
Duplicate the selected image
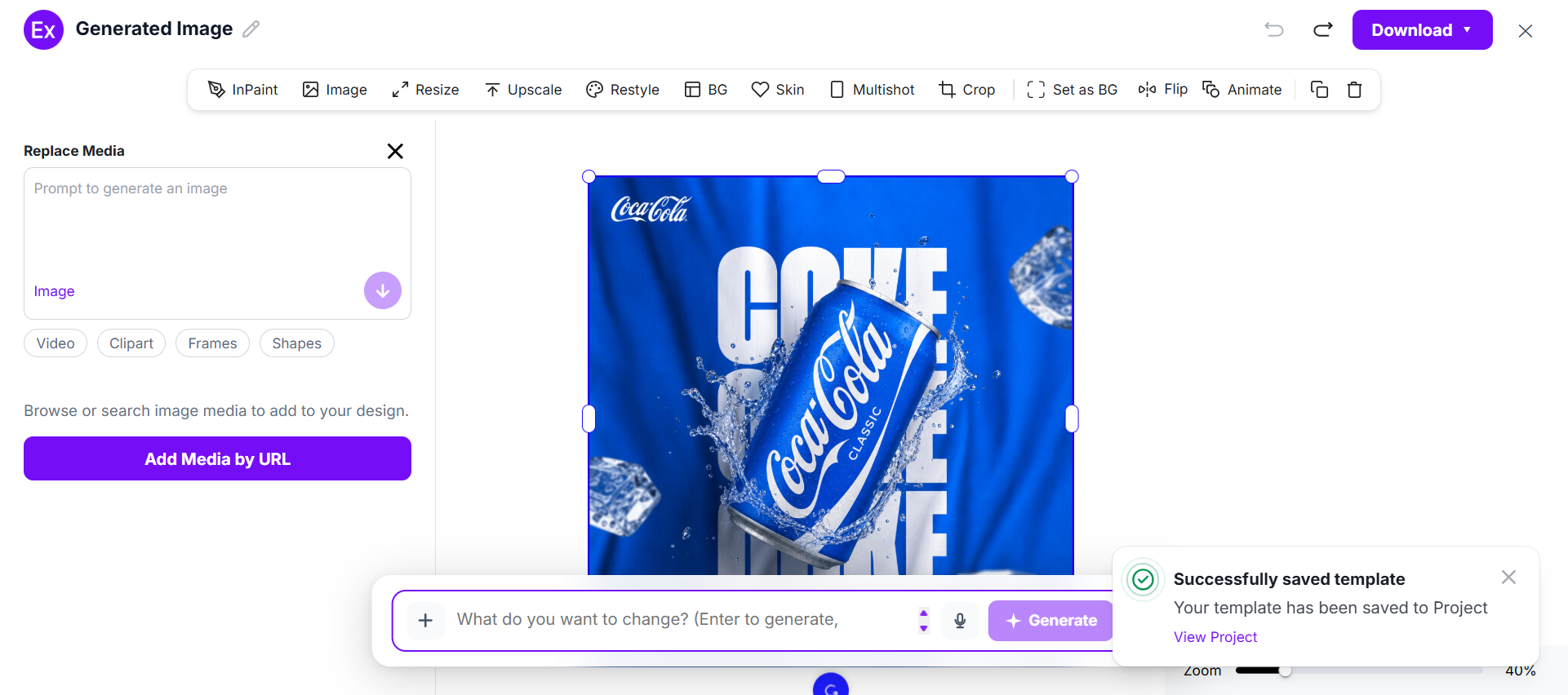tap(1319, 90)
